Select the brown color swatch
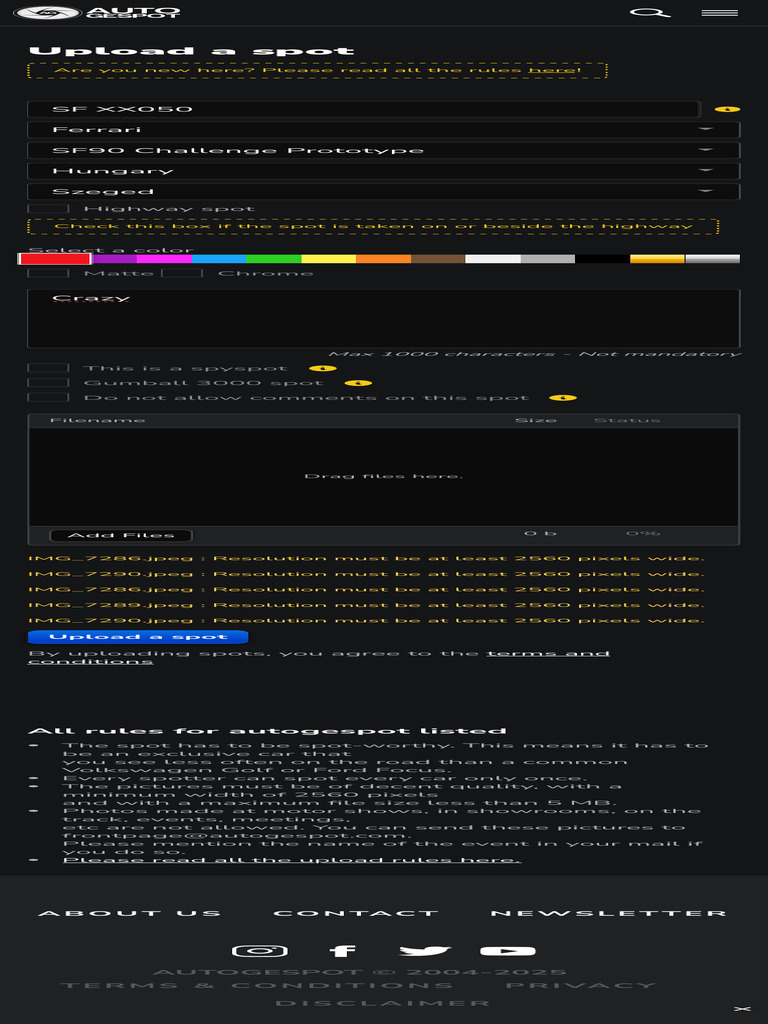 [x=438, y=259]
